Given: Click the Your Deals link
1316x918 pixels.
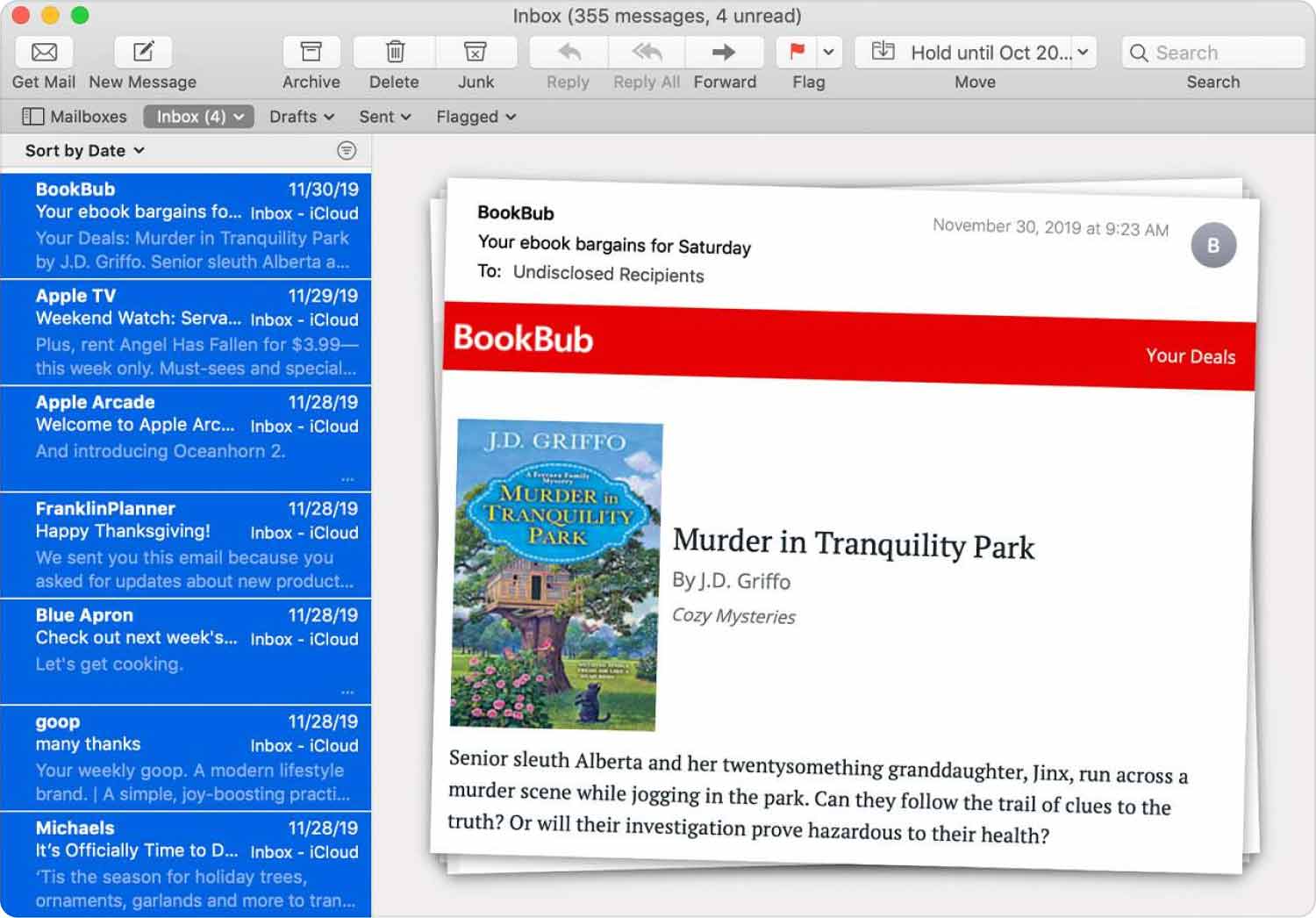Looking at the screenshot, I should point(1191,356).
